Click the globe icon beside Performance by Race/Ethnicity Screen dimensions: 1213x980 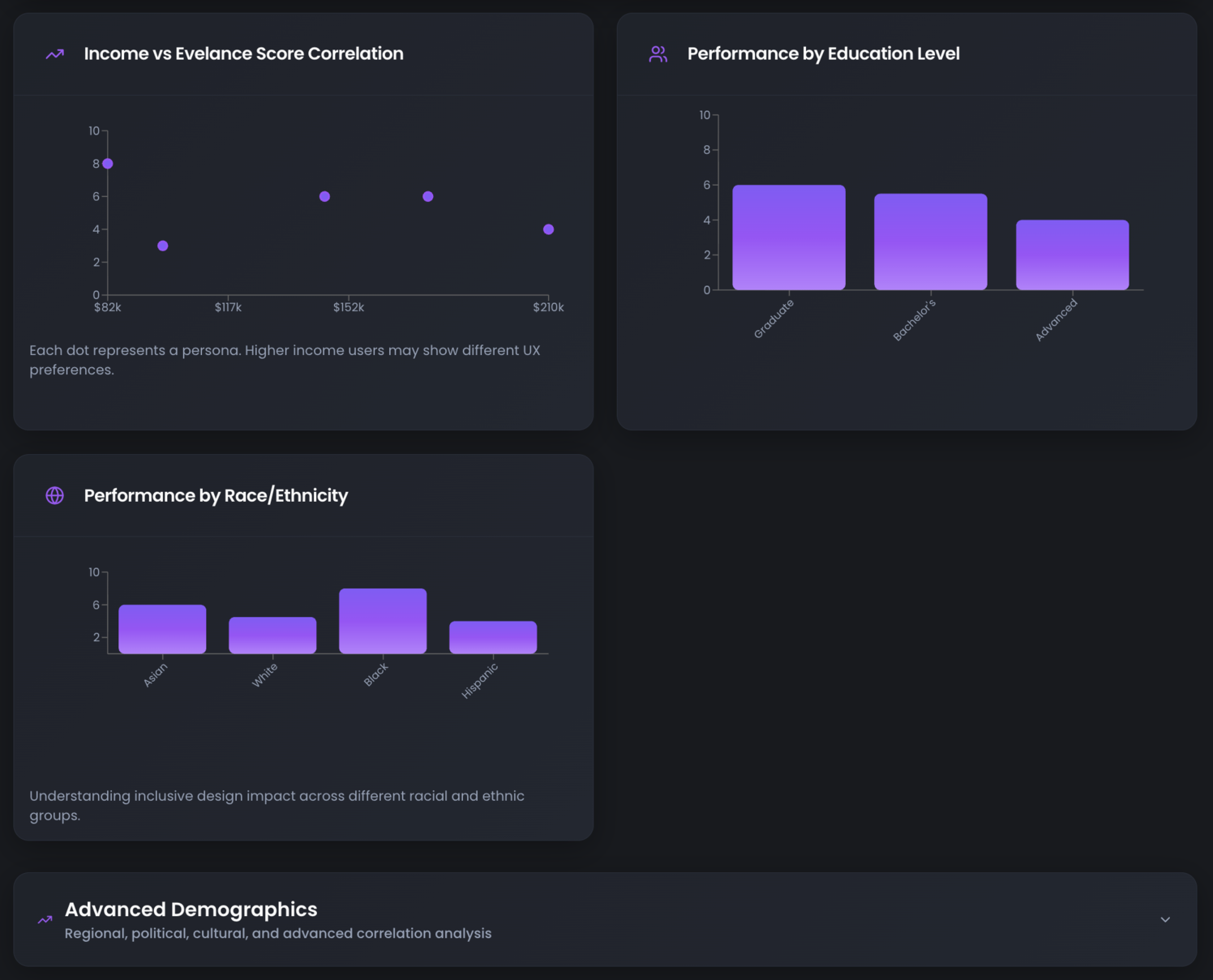[x=54, y=495]
